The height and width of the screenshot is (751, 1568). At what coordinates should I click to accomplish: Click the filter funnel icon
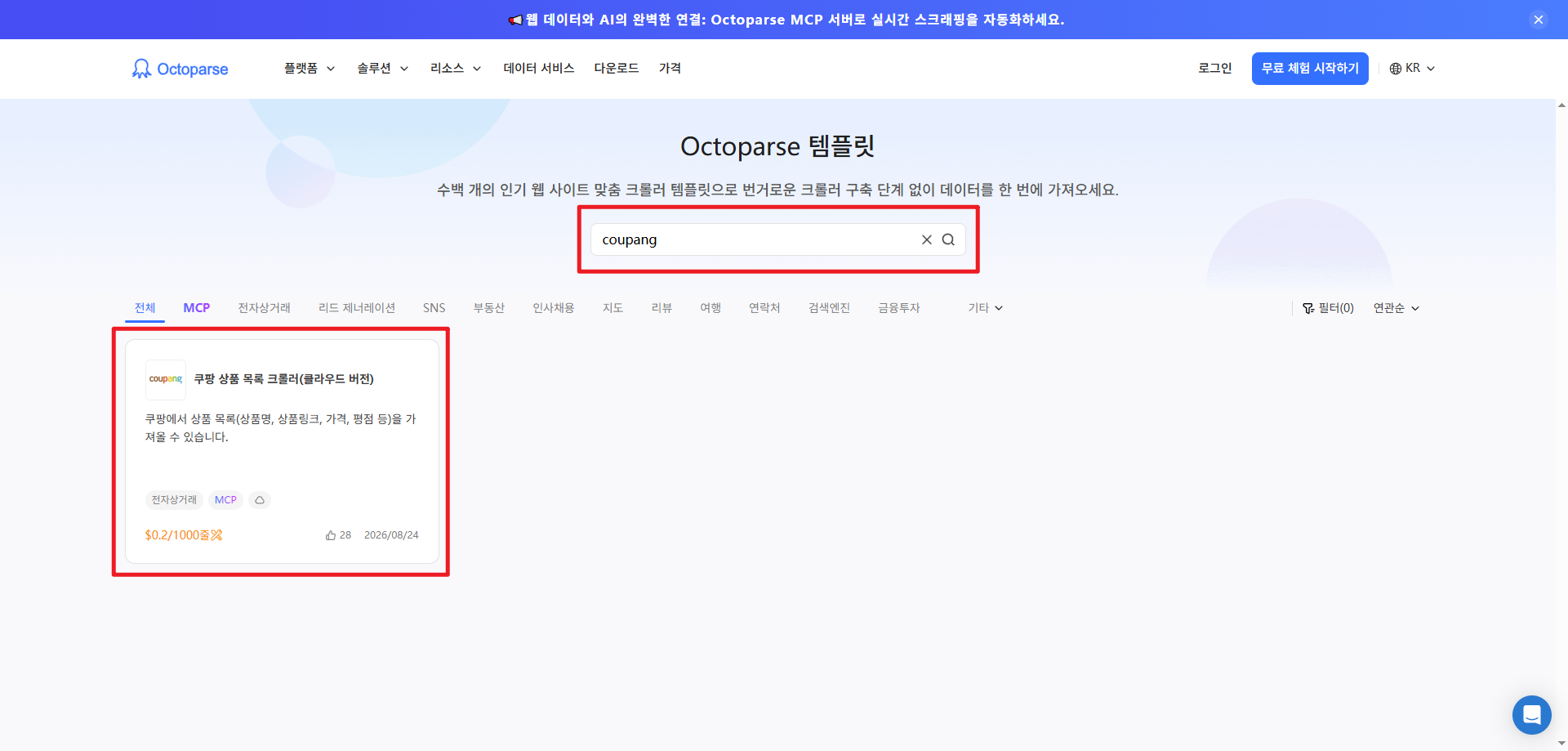coord(1308,308)
